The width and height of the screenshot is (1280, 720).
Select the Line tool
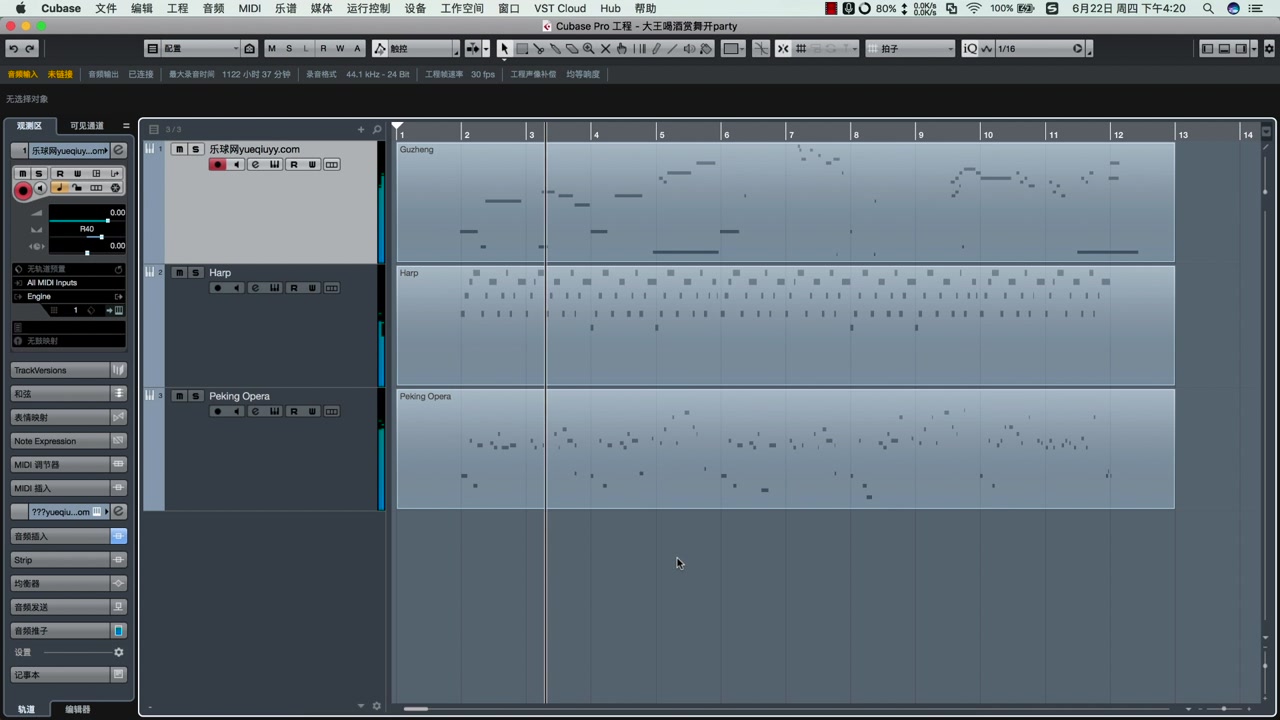(x=672, y=48)
